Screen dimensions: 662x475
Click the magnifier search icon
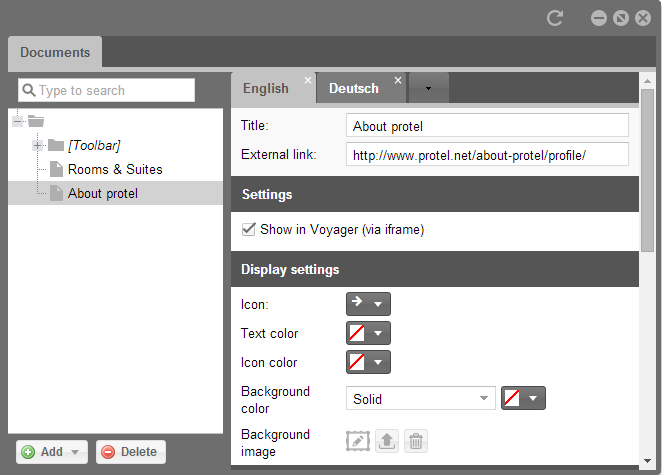coord(29,90)
